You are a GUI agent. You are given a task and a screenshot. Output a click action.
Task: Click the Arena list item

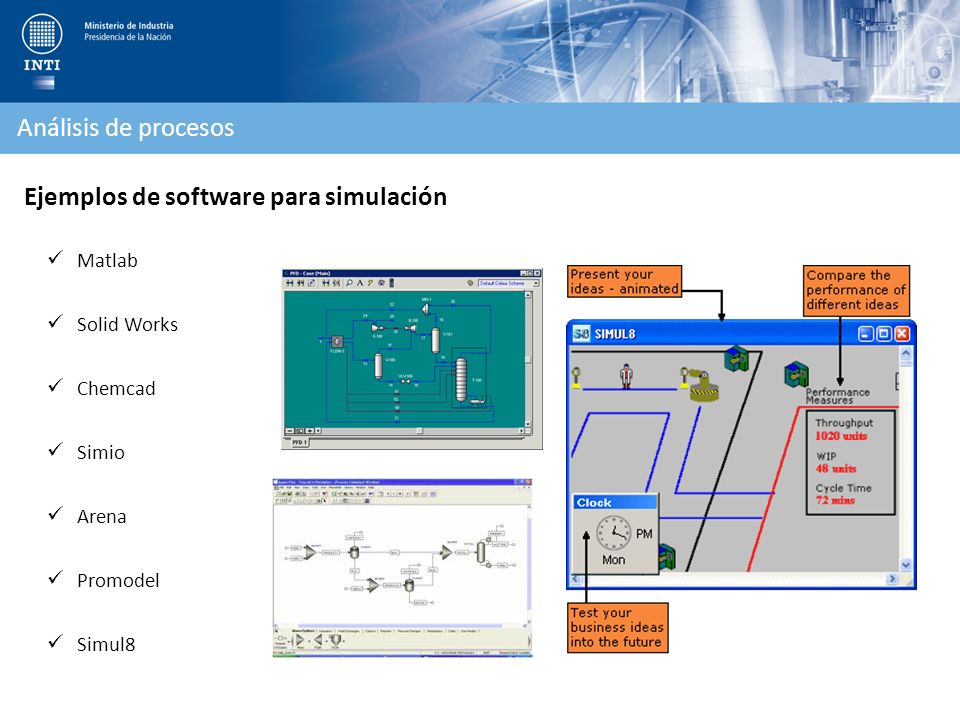click(x=102, y=516)
